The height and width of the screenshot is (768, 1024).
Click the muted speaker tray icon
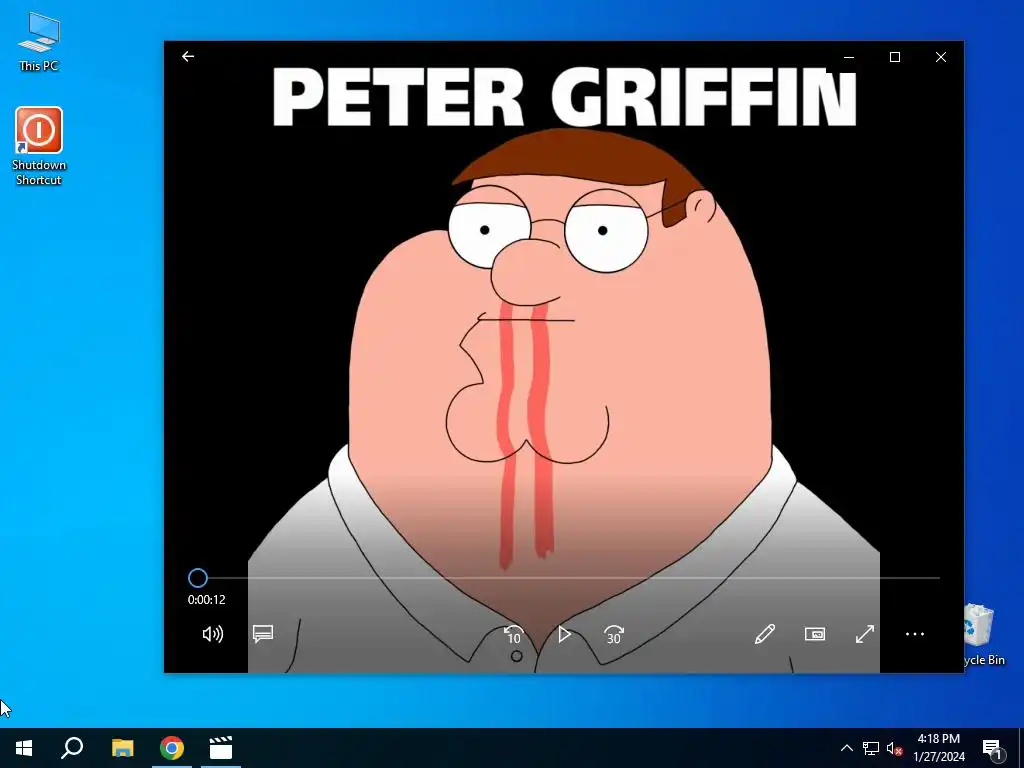894,748
